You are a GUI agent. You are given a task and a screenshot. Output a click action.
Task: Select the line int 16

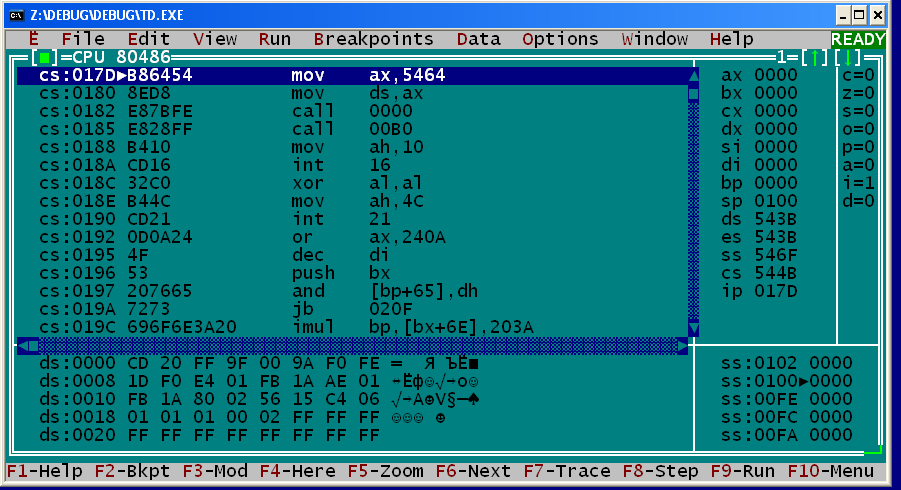[352, 165]
